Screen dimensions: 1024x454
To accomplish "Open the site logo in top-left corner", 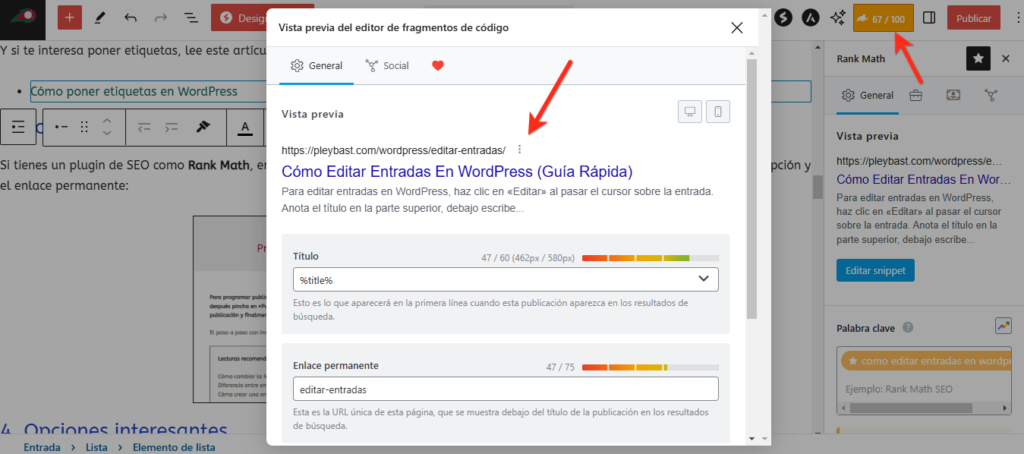I will click(x=22, y=18).
